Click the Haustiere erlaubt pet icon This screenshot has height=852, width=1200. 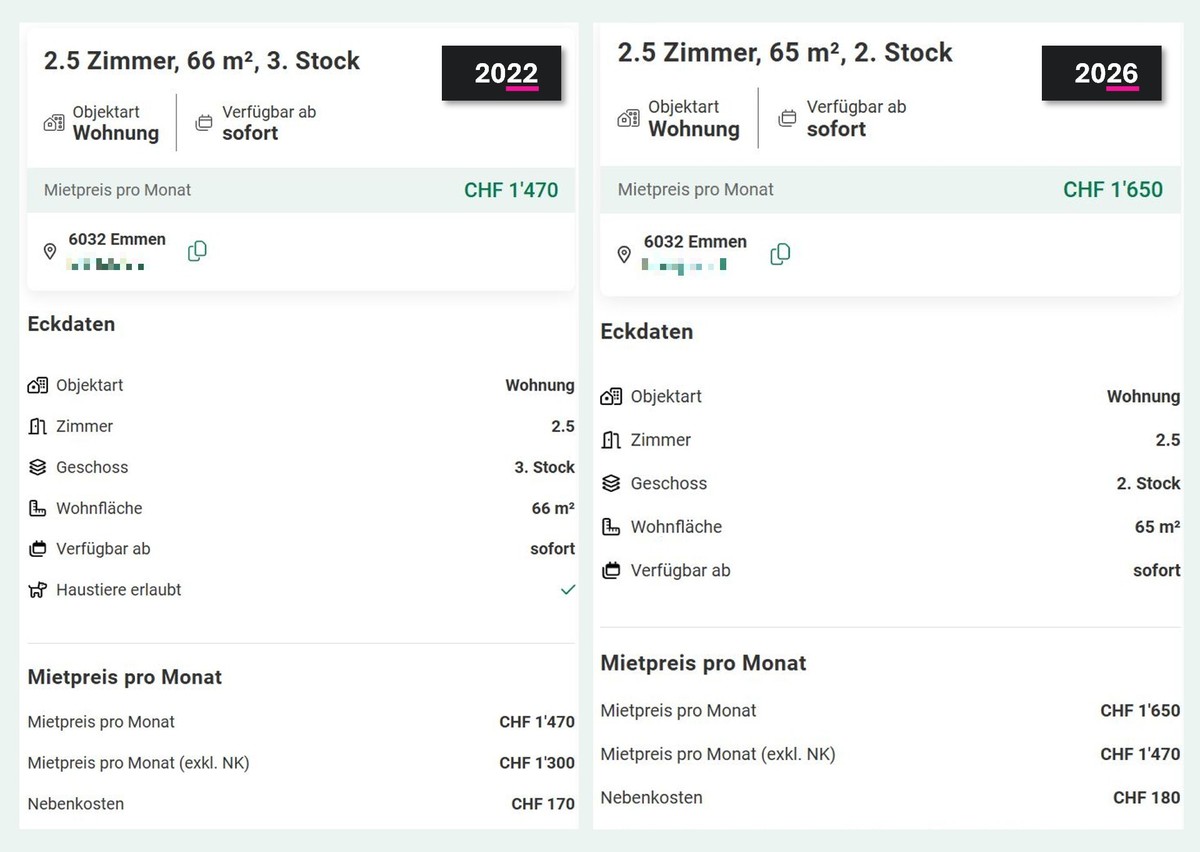pos(38,590)
